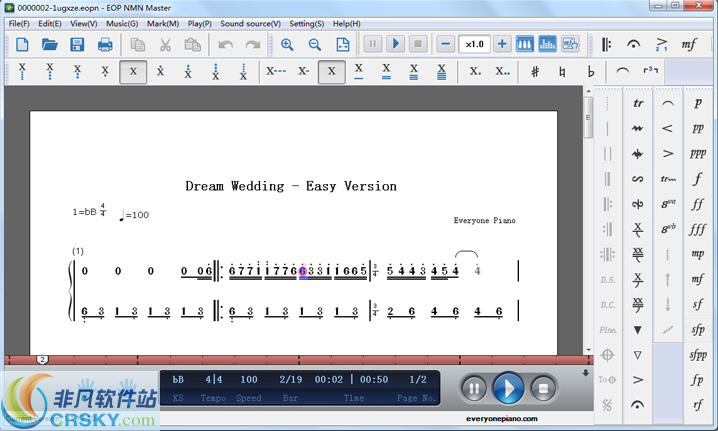The image size is (718, 431).
Task: Print the score
Action: coord(105,44)
